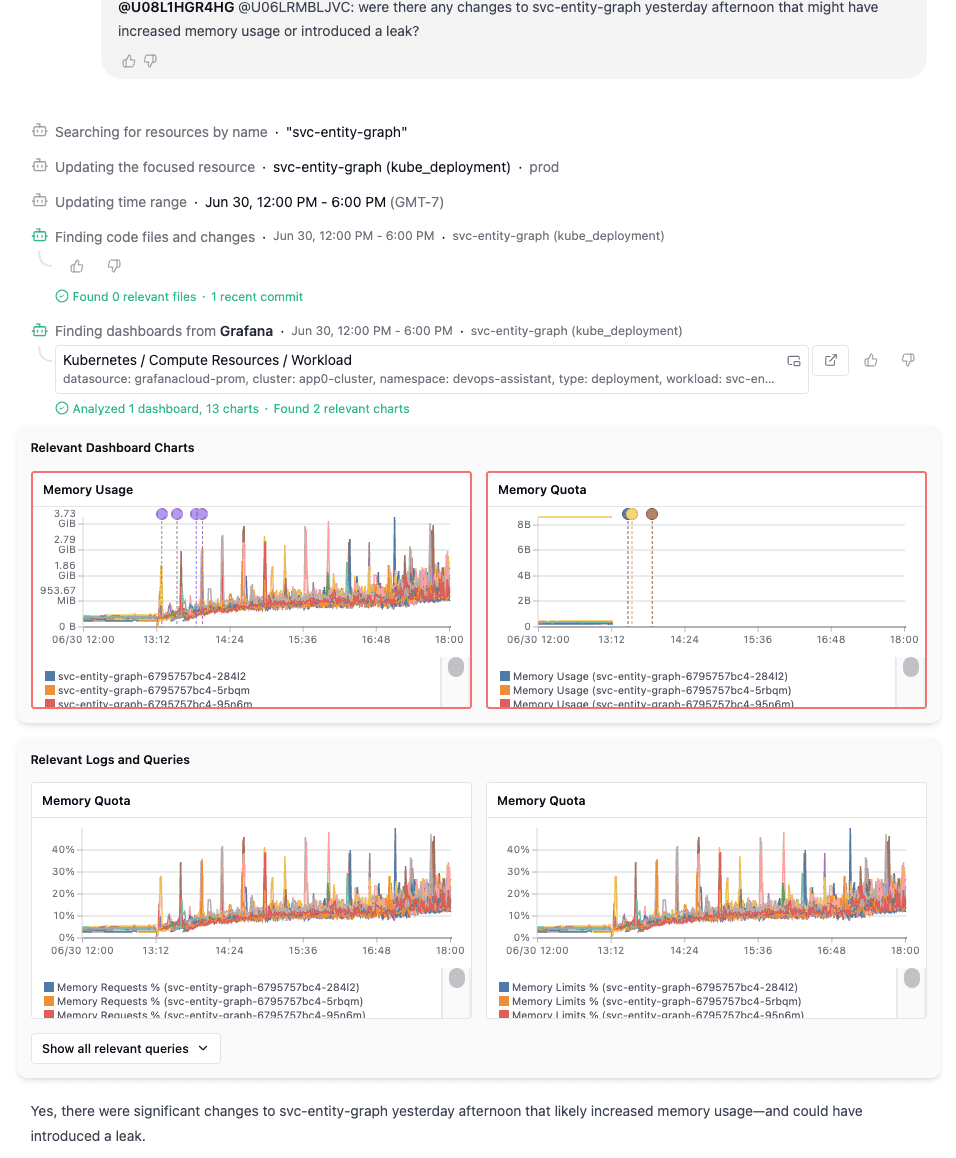Click the Memory Limits % chart legend scrollbar
Image resolution: width=956 pixels, height=1158 pixels.
click(912, 978)
